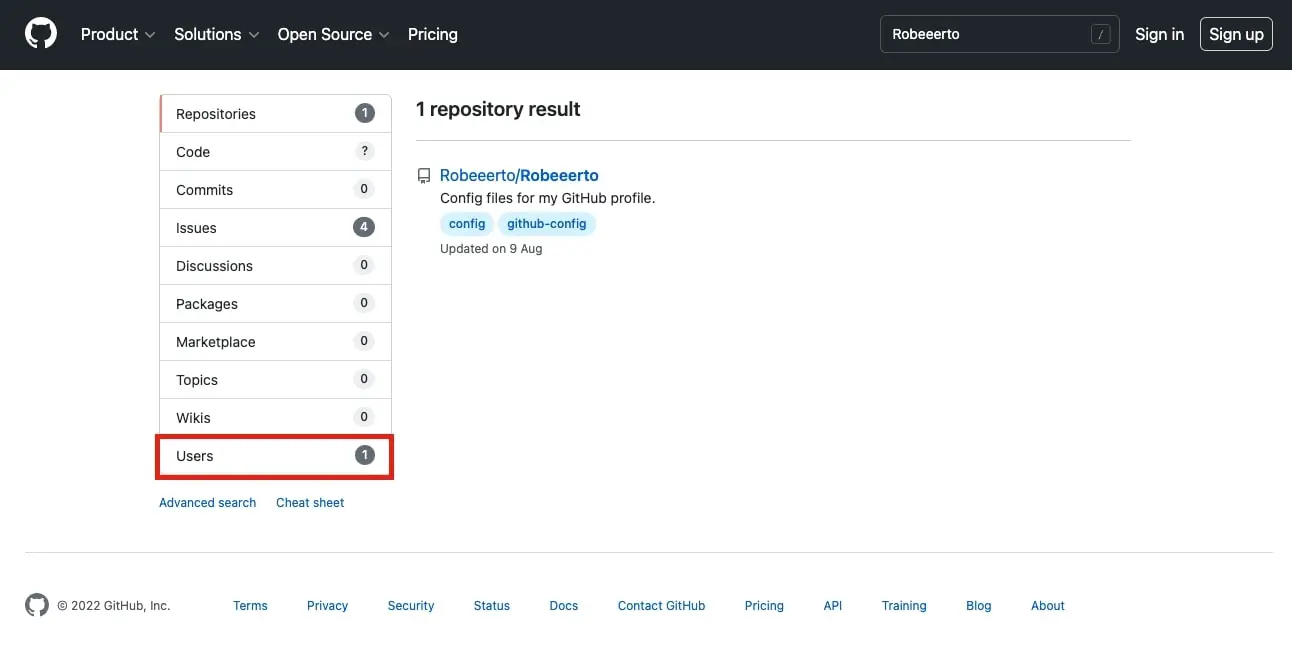Image resolution: width=1292 pixels, height=646 pixels.
Task: Click the github-config topic tag
Action: (546, 224)
